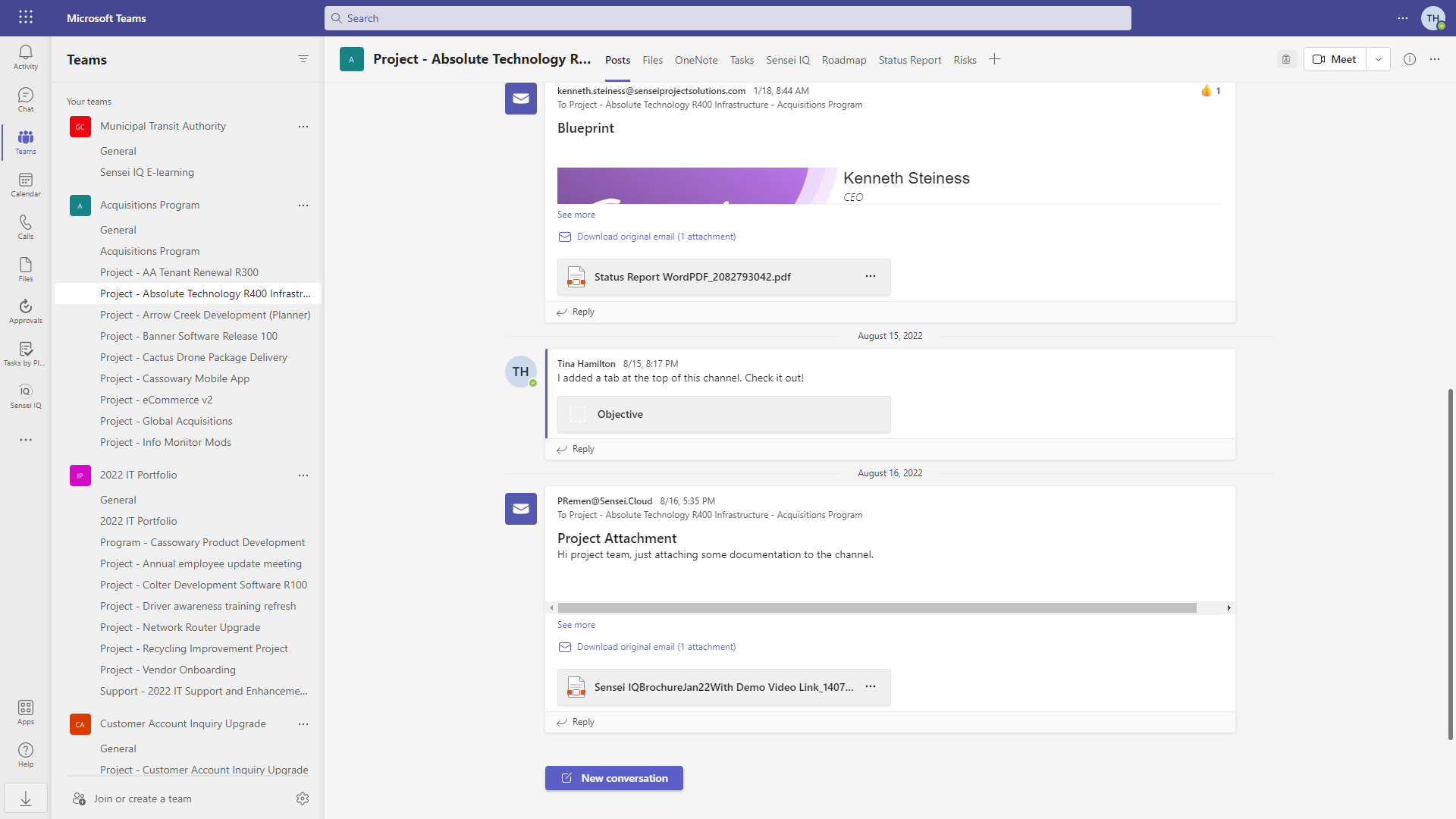Select Project - Cassowary Mobile App channel

pos(174,378)
